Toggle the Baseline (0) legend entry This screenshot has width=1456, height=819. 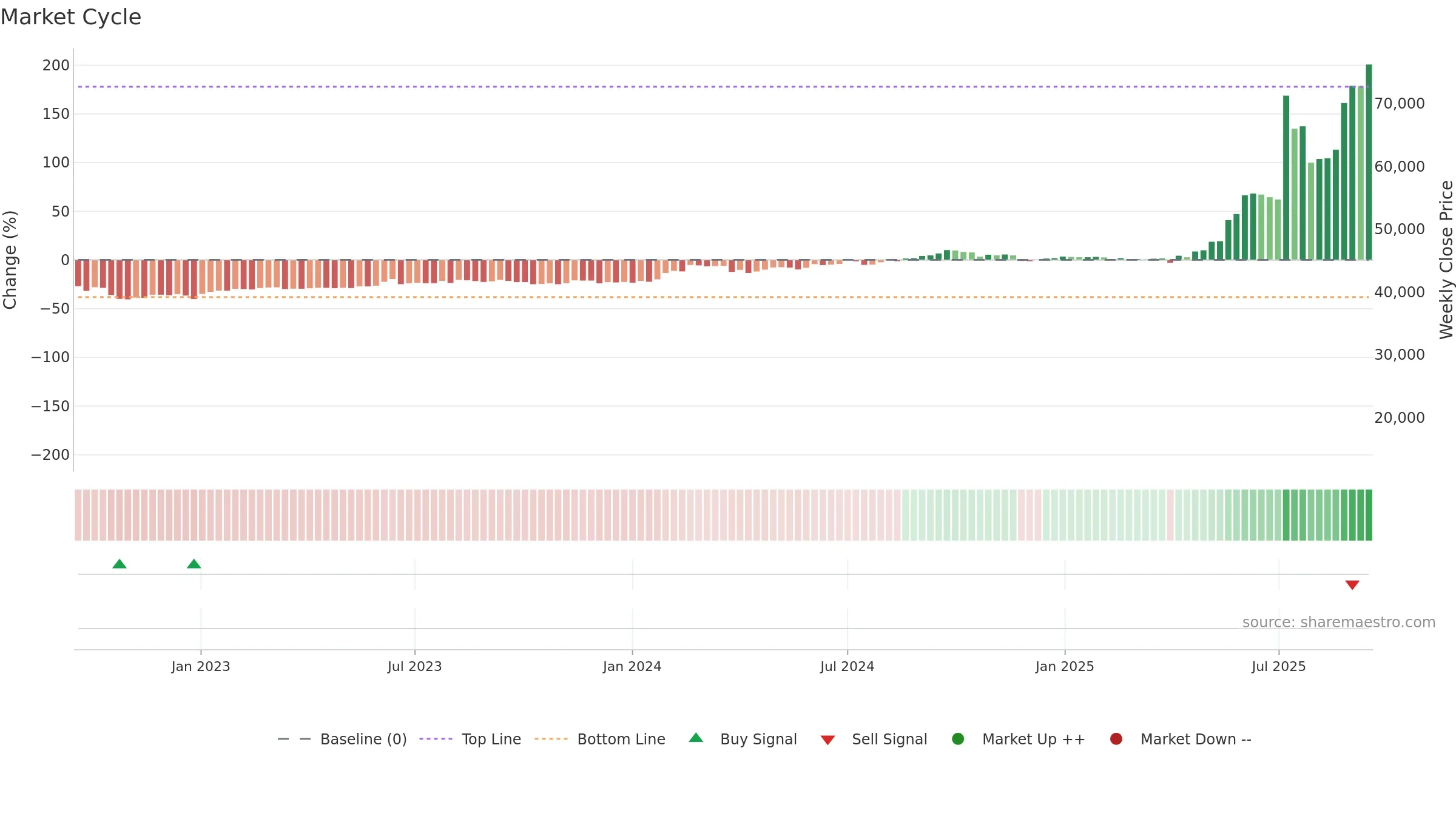(x=342, y=739)
